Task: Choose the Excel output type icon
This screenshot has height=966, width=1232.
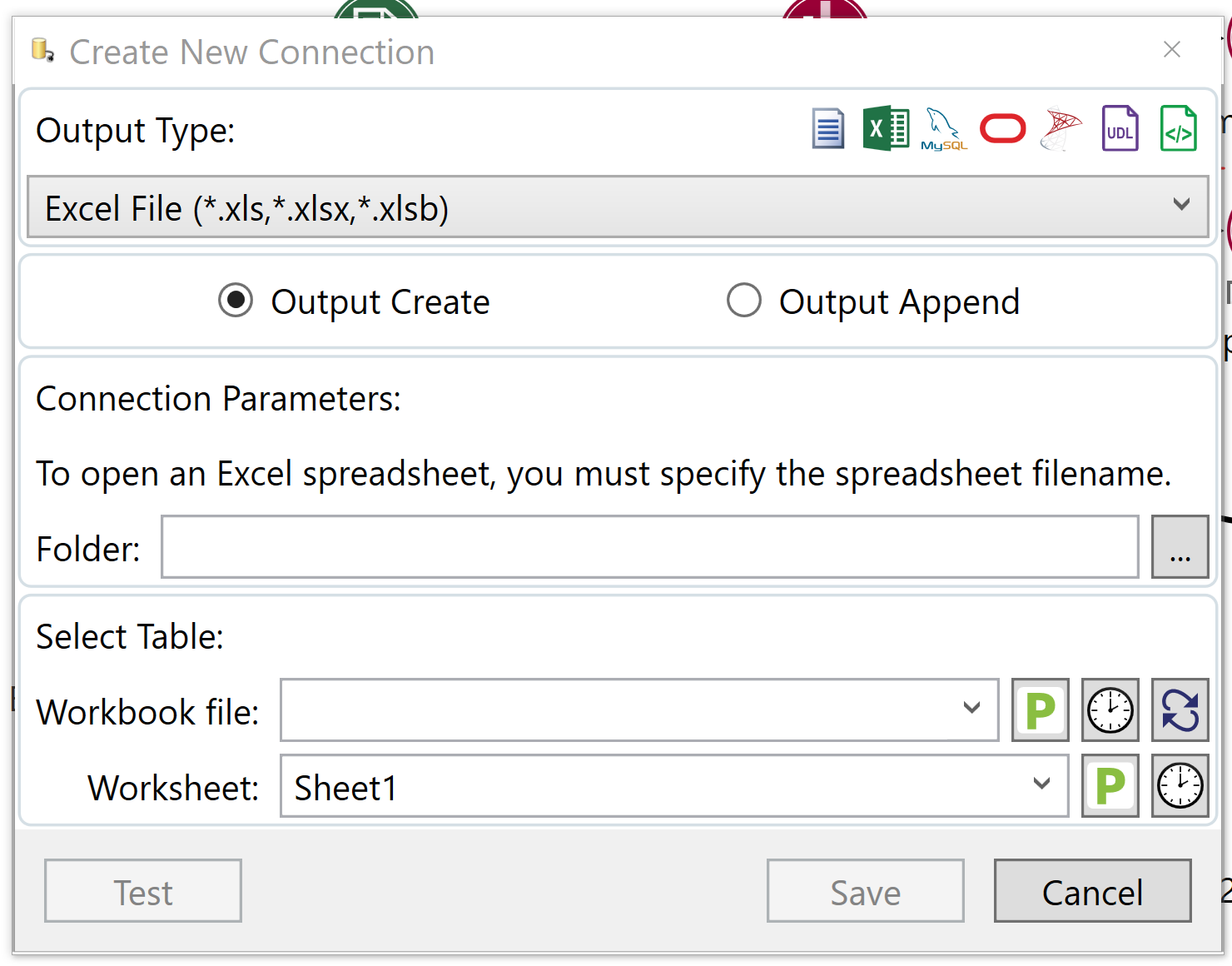Action: coord(886,129)
